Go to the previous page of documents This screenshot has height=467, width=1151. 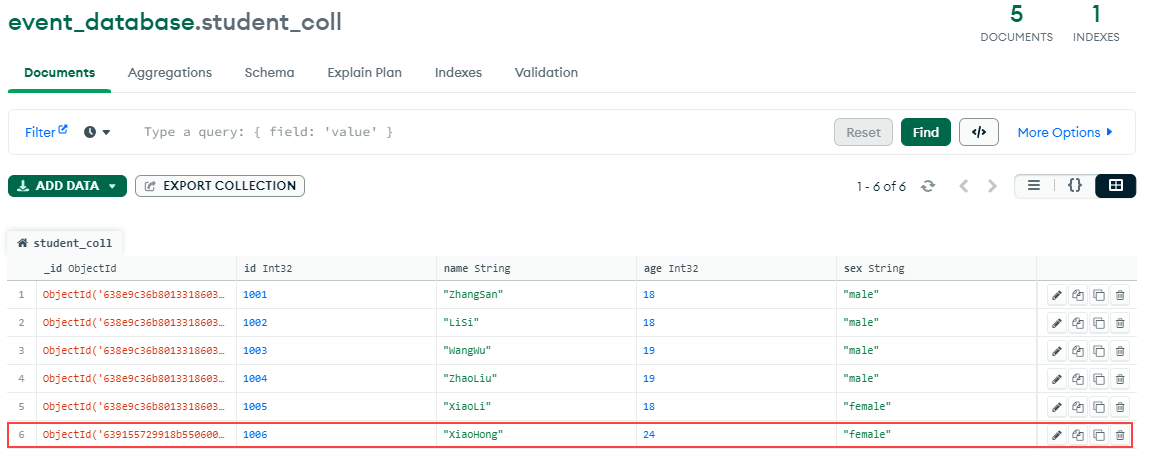[x=964, y=186]
